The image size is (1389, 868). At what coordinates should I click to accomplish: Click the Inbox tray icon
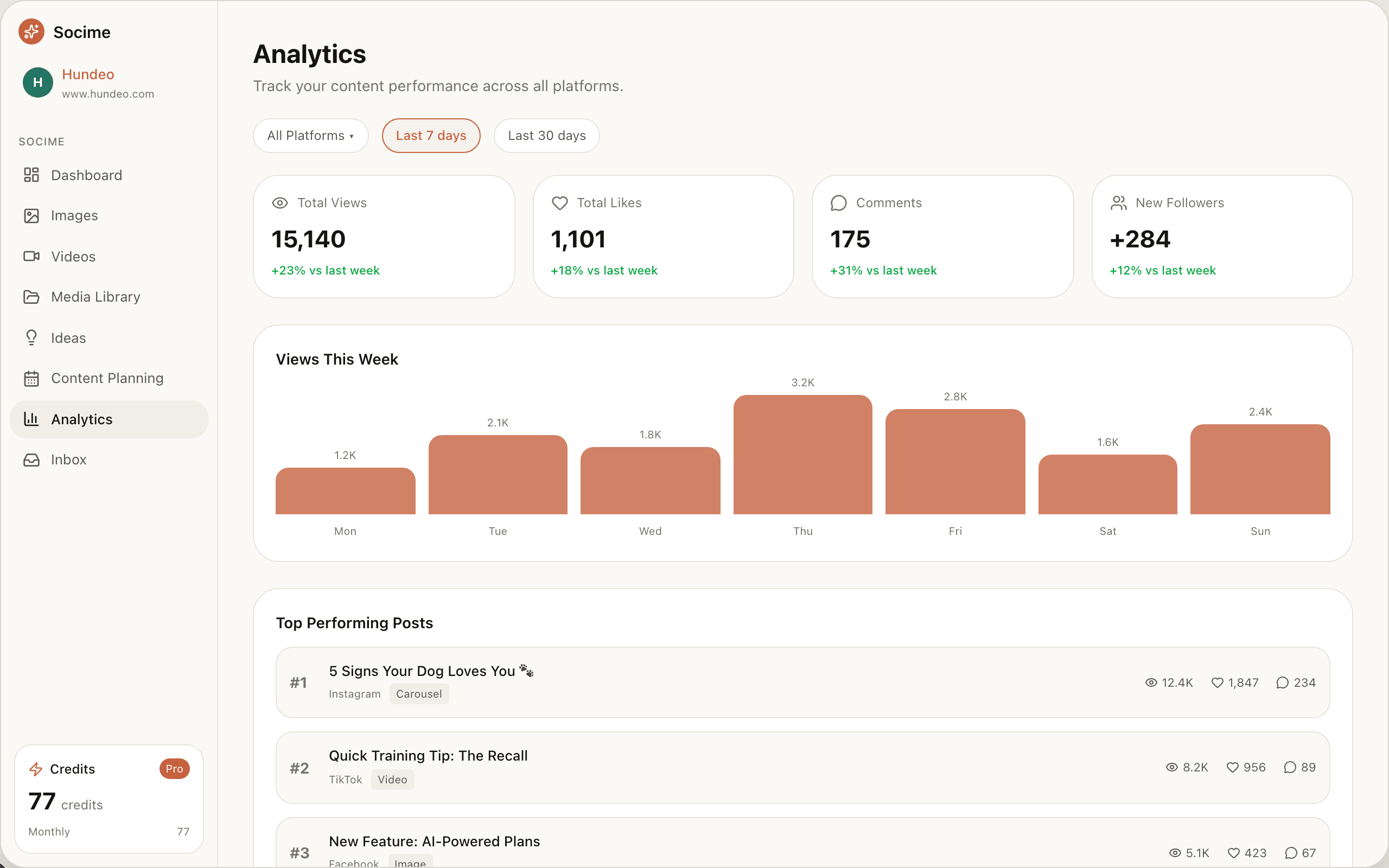point(31,460)
